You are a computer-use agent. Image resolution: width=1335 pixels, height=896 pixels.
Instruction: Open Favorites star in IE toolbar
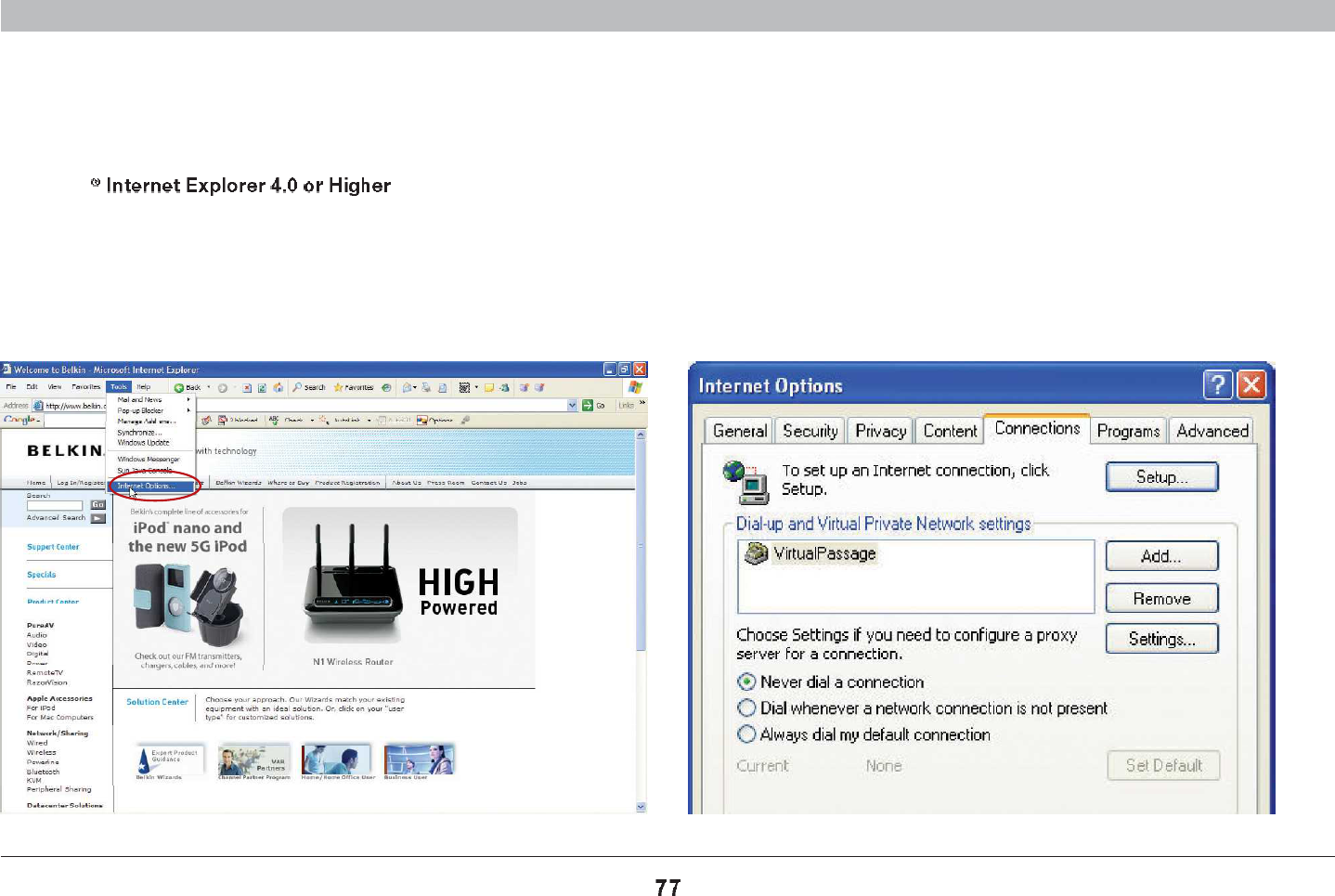point(338,387)
